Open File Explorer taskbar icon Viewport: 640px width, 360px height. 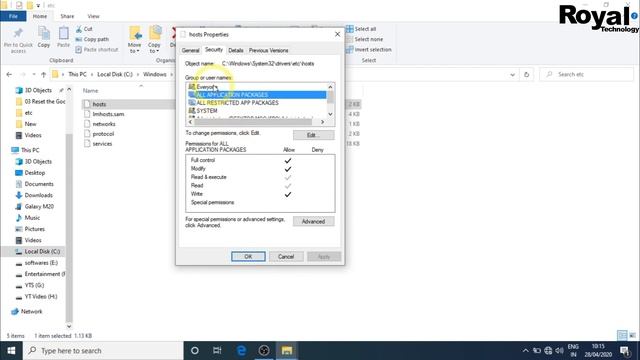point(287,351)
